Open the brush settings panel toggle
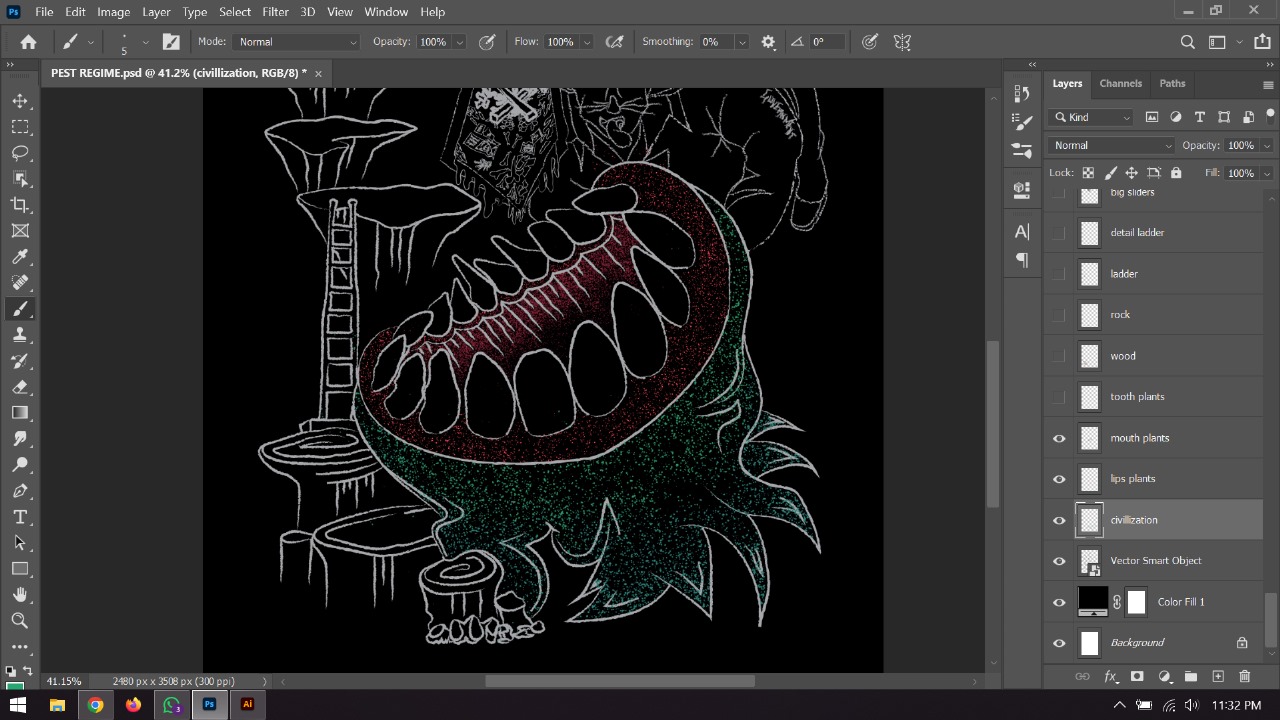1280x720 pixels. 171,42
